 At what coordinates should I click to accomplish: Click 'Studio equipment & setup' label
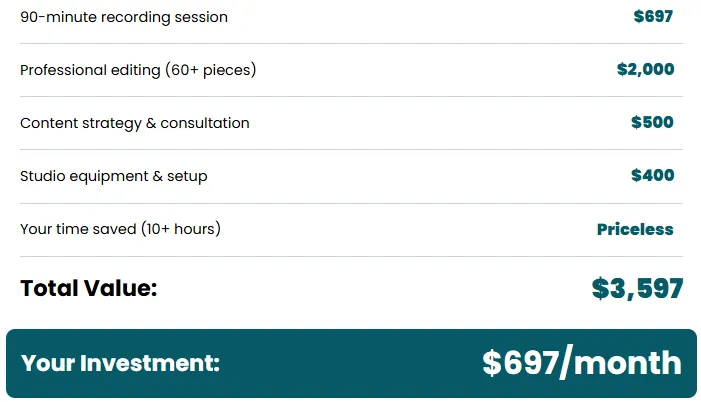(x=114, y=176)
